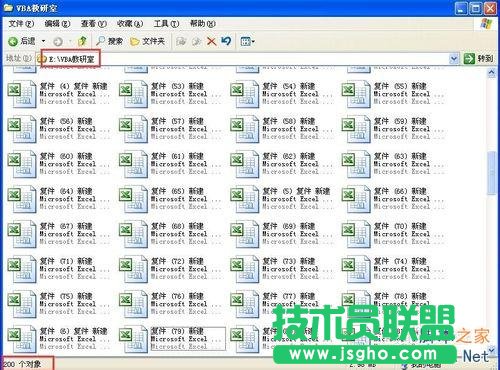Viewport: 500px width, 370px height.
Task: Select Excel file icon 复件 (4) 复件 新建
Action: [x=22, y=94]
